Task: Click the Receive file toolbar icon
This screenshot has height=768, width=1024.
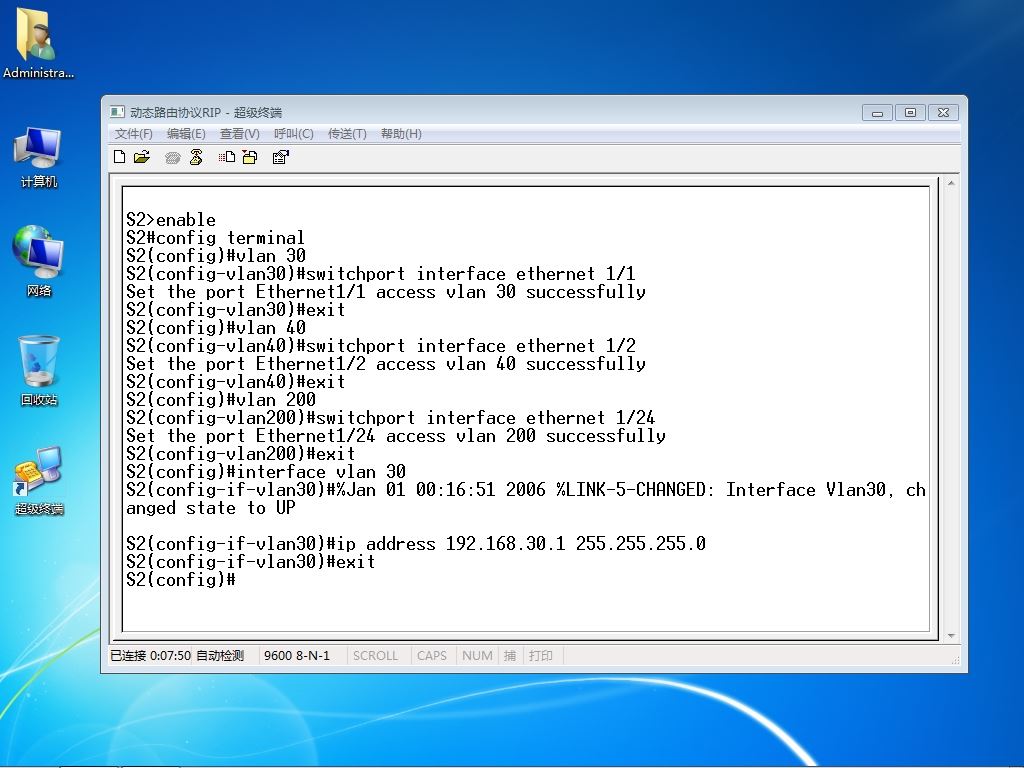Action: click(x=249, y=157)
